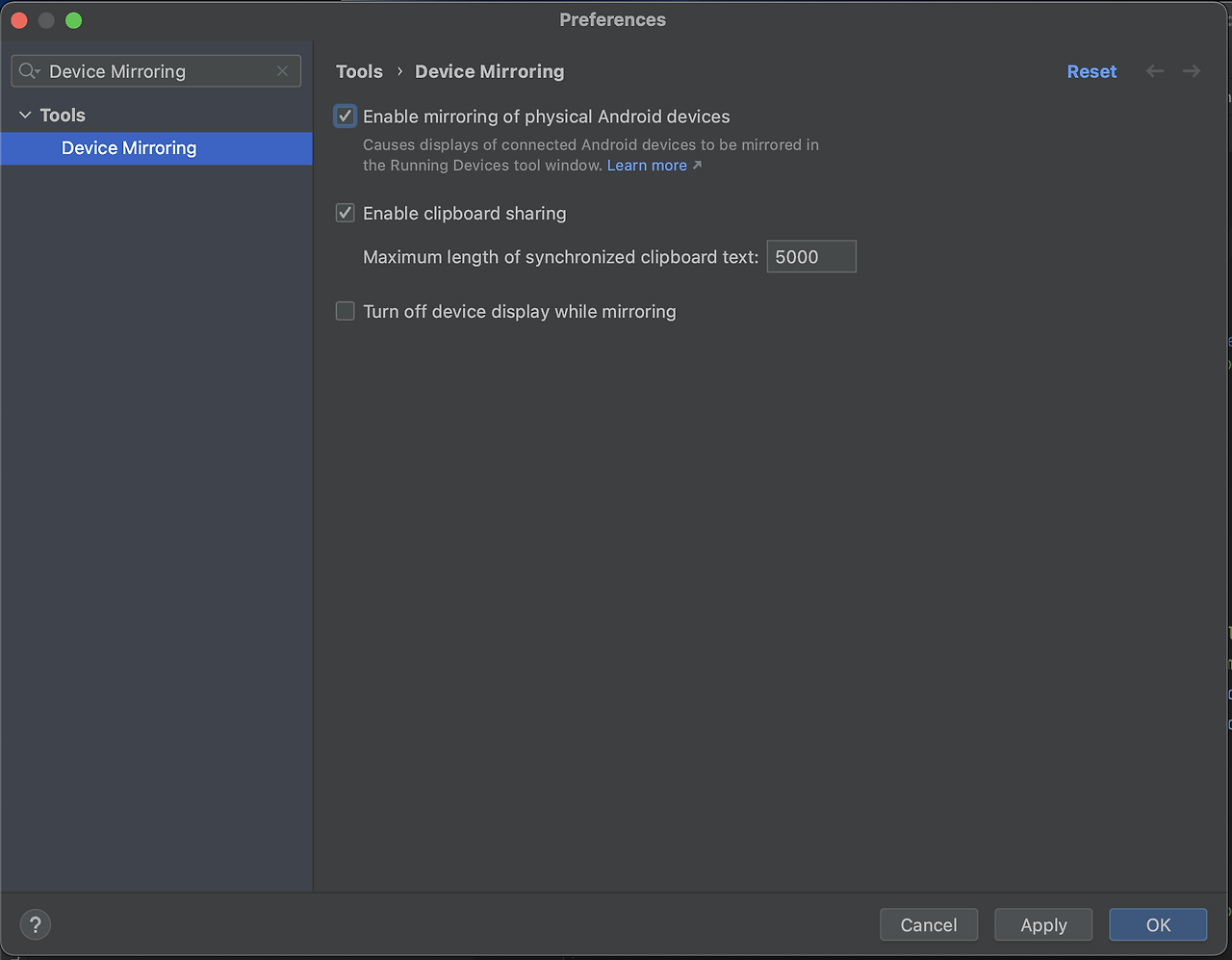
Task: Enable Turn off device display while mirroring
Action: coord(345,310)
